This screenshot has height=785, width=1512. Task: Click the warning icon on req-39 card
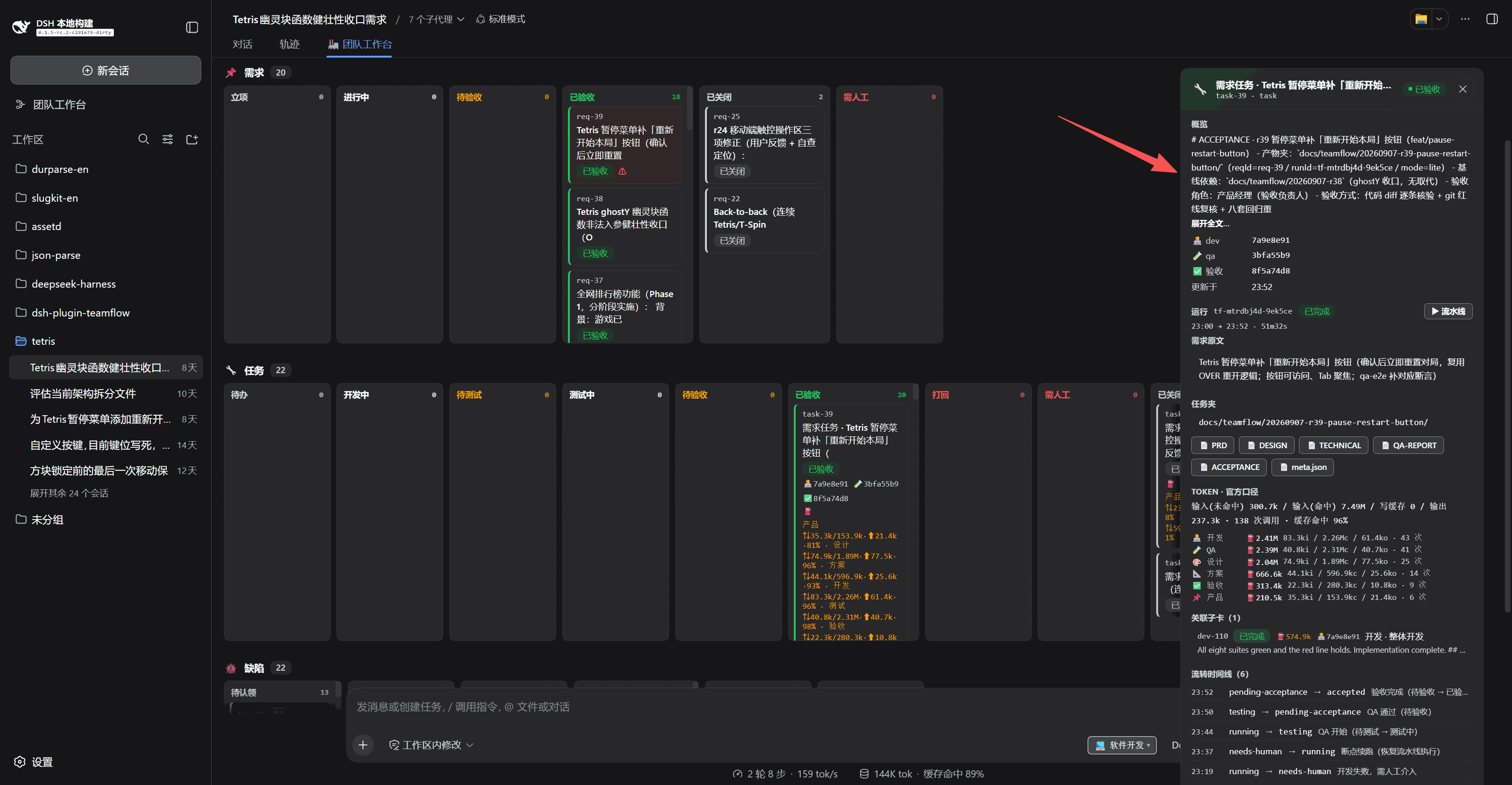pos(622,171)
